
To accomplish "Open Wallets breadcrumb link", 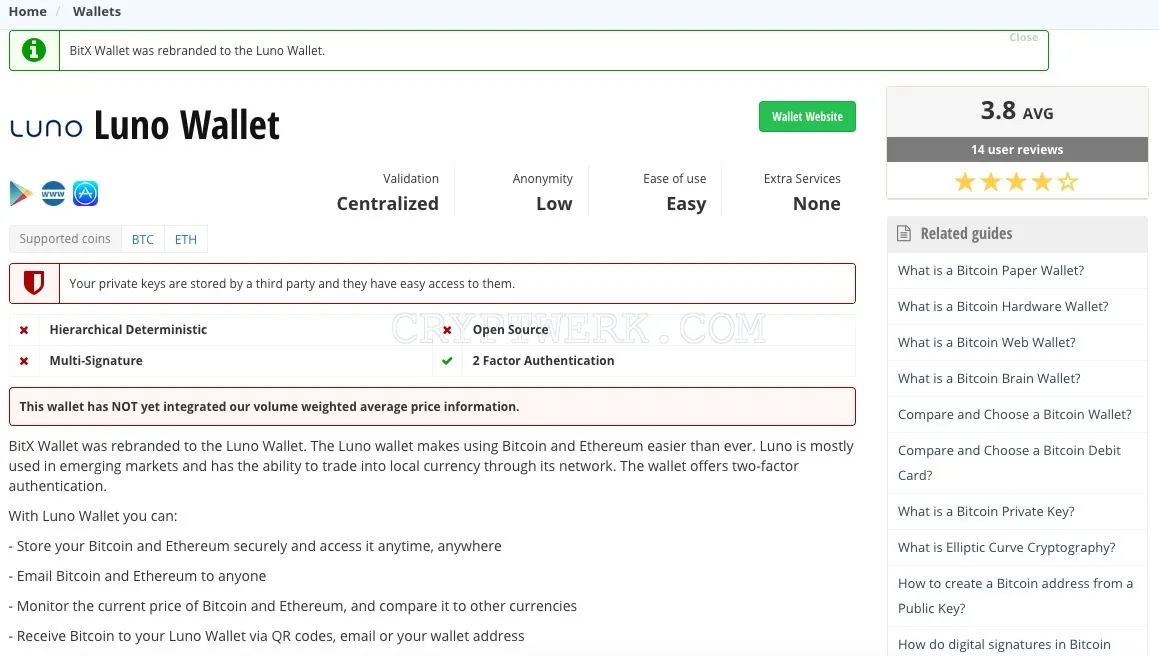I will (97, 12).
